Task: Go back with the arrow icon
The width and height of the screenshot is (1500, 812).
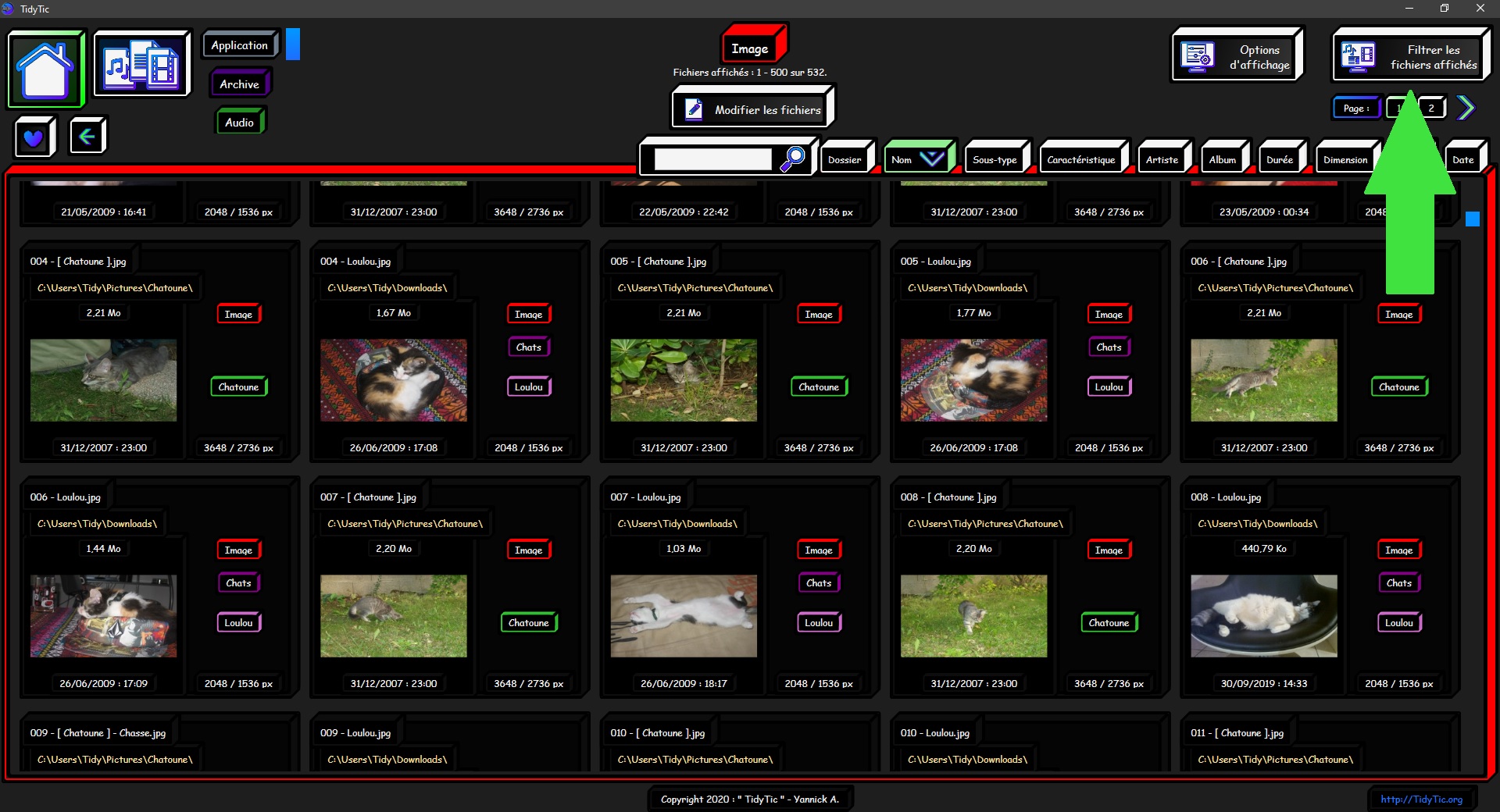Action: tap(87, 137)
